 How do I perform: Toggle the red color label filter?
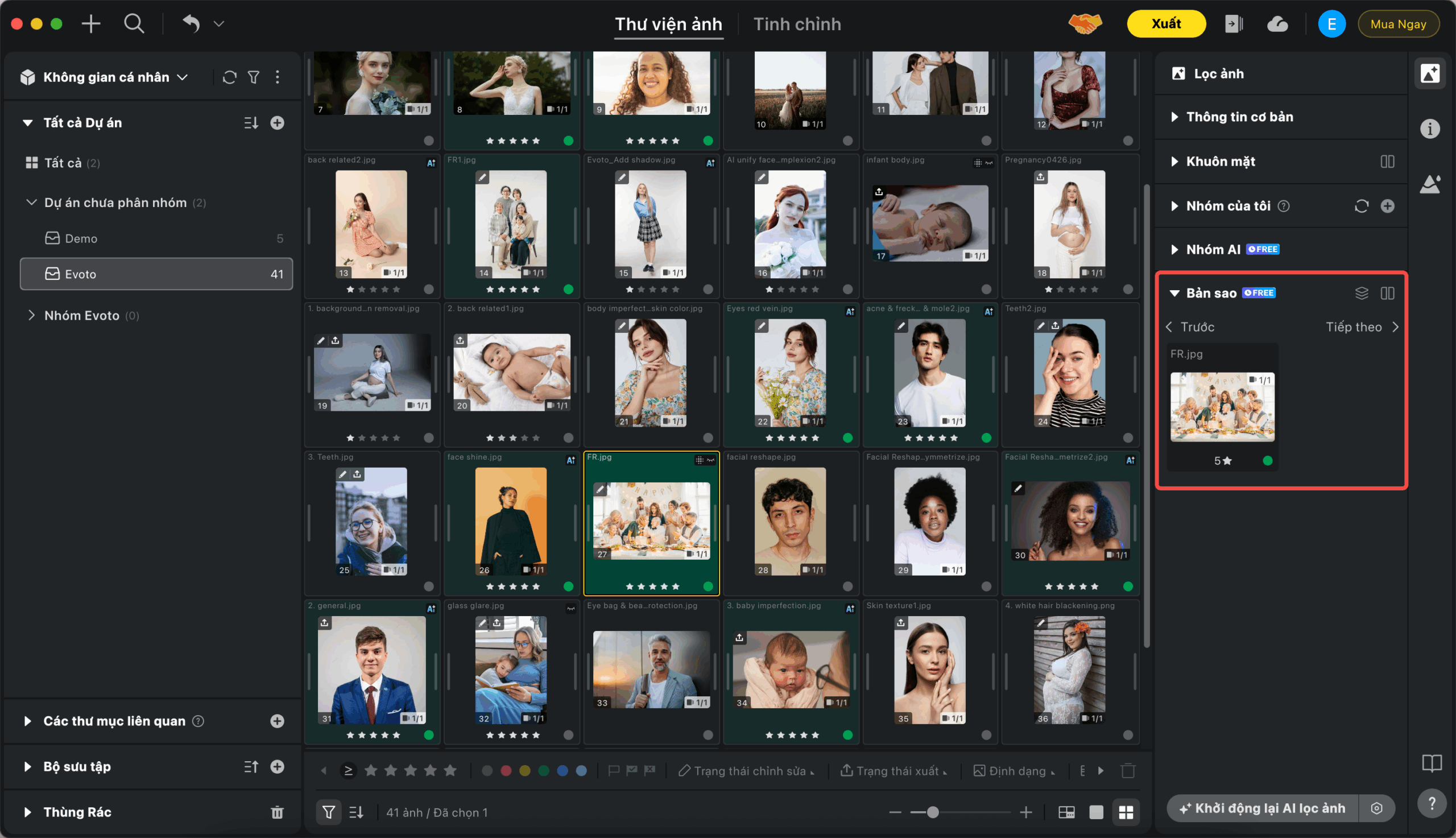pyautogui.click(x=506, y=771)
